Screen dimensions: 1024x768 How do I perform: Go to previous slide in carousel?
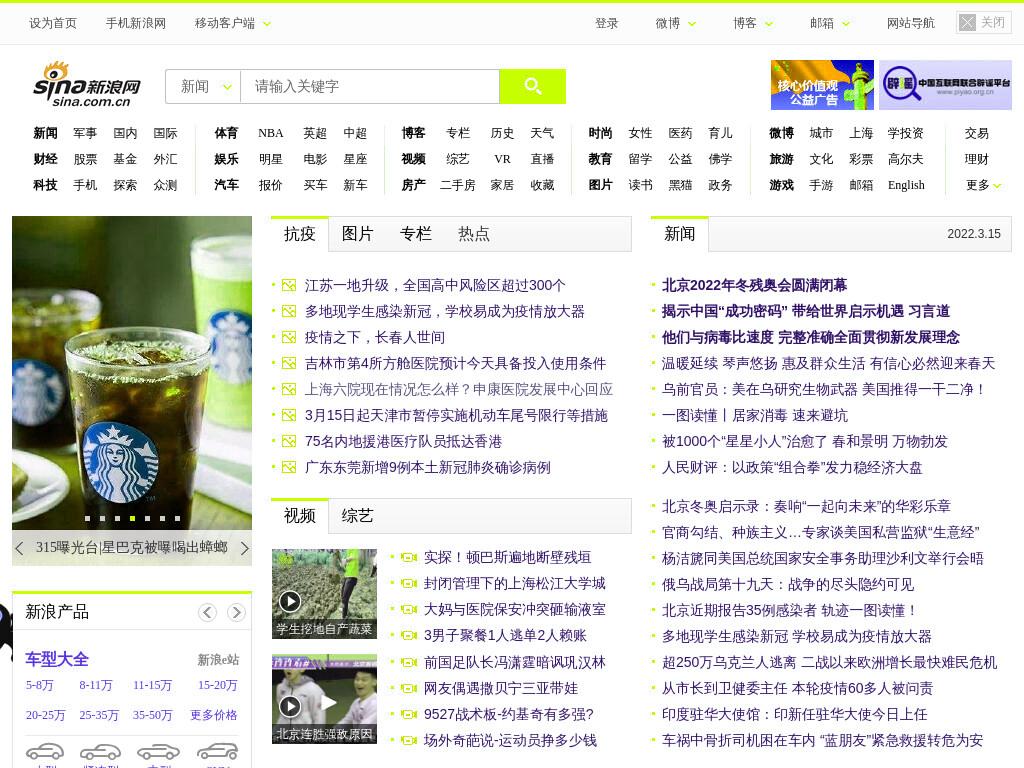point(20,549)
